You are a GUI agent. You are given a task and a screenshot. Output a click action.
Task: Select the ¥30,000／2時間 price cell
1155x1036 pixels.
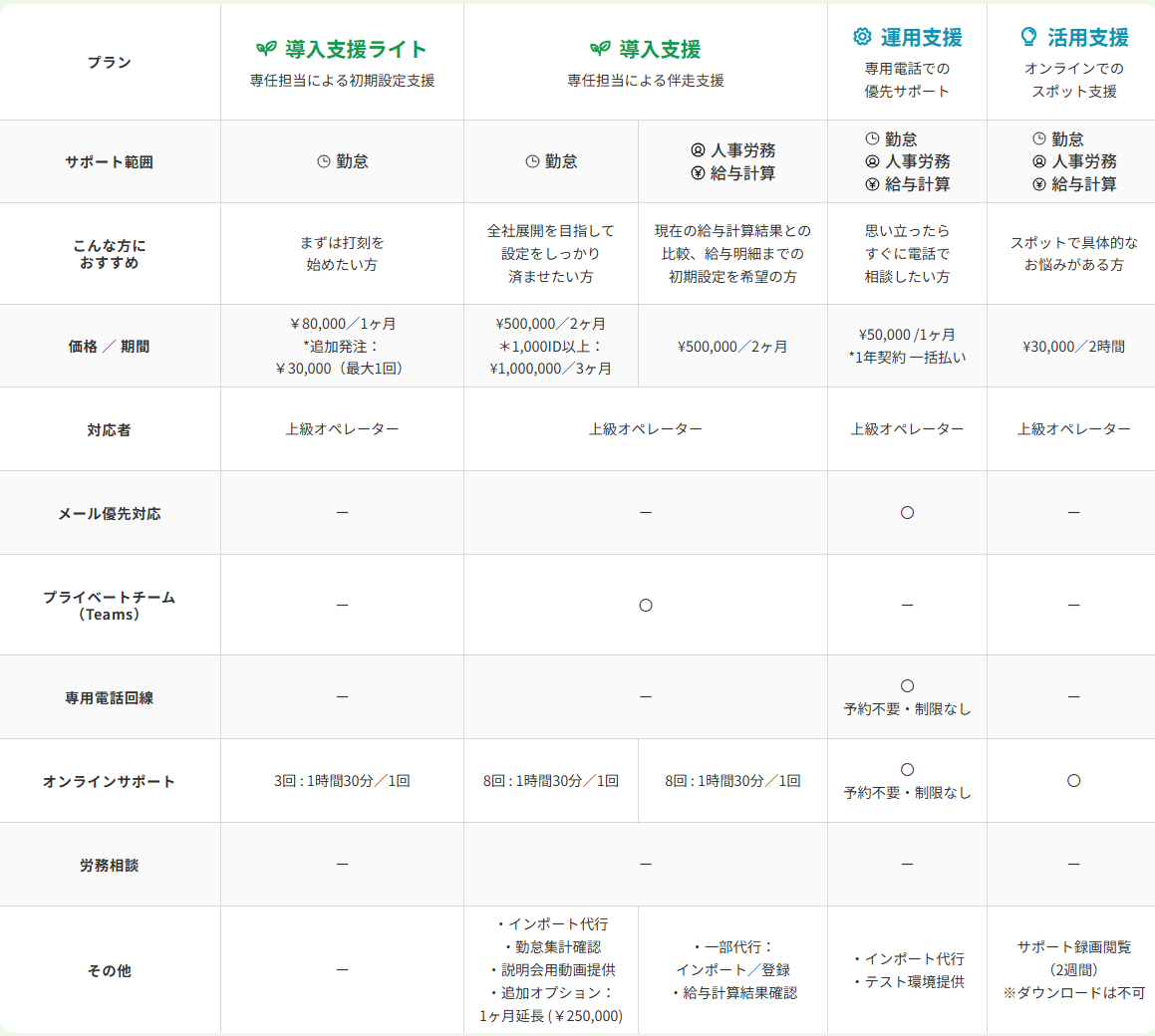(x=1073, y=347)
